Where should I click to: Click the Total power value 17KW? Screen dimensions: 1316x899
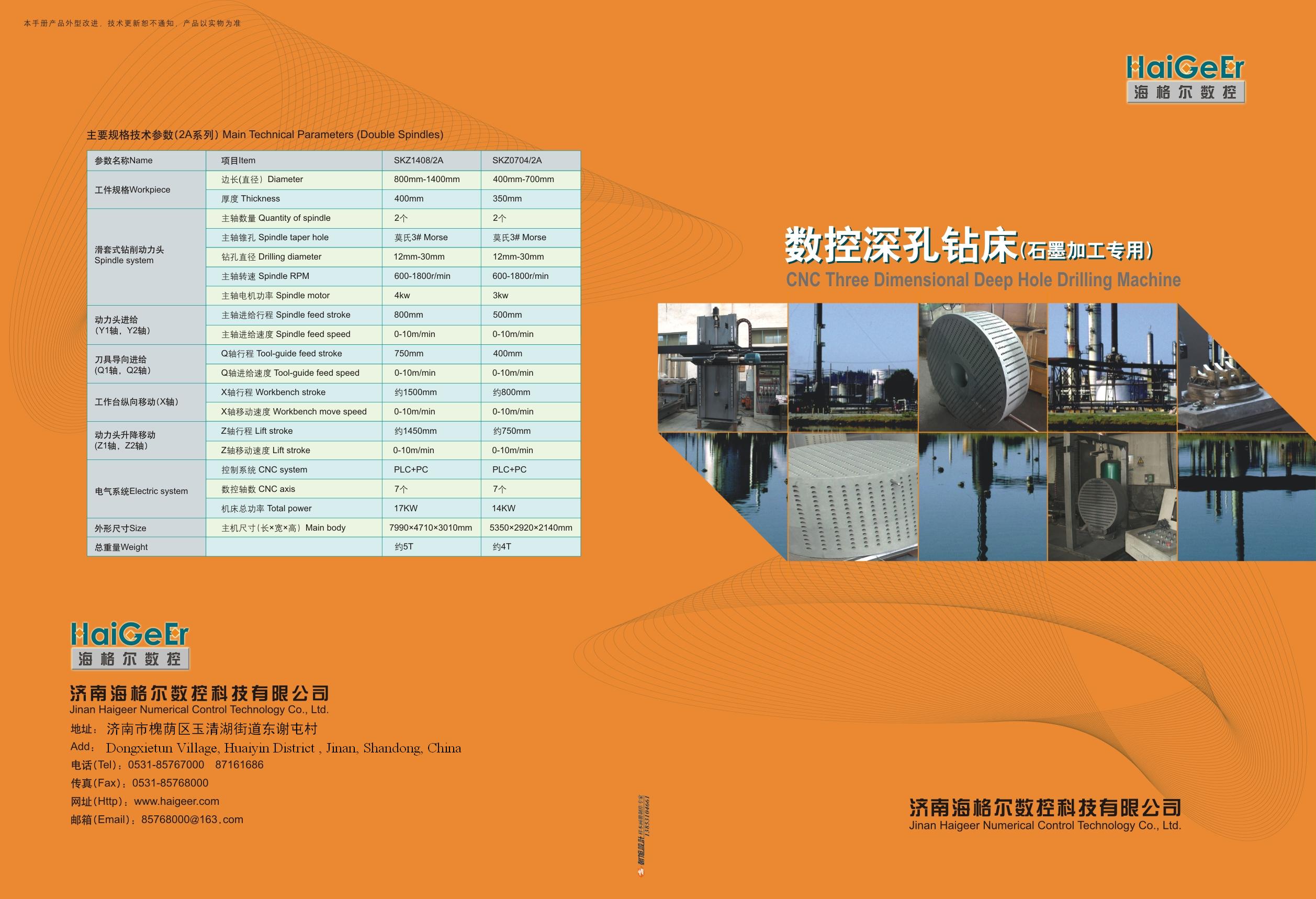click(406, 508)
